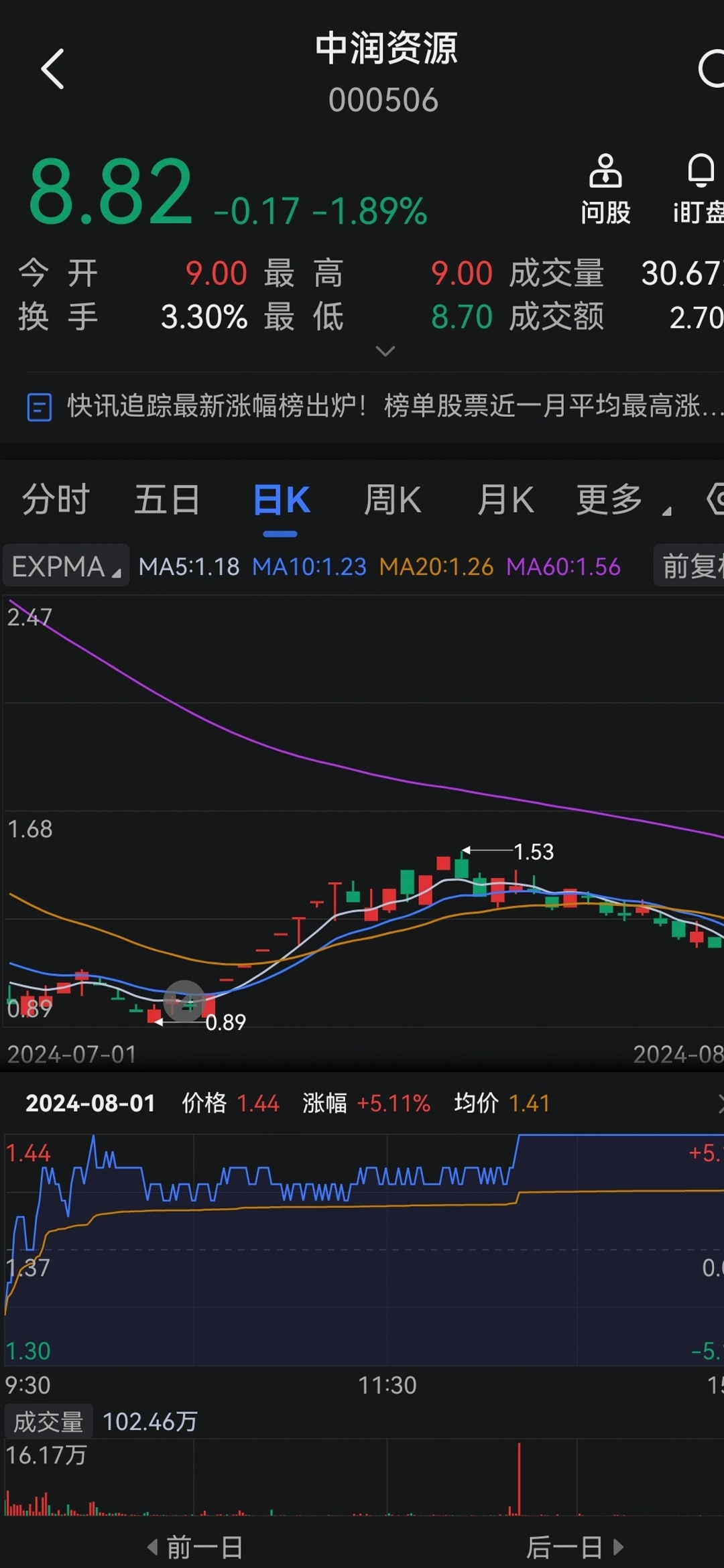Tap the MA10:1.23 value

click(309, 567)
